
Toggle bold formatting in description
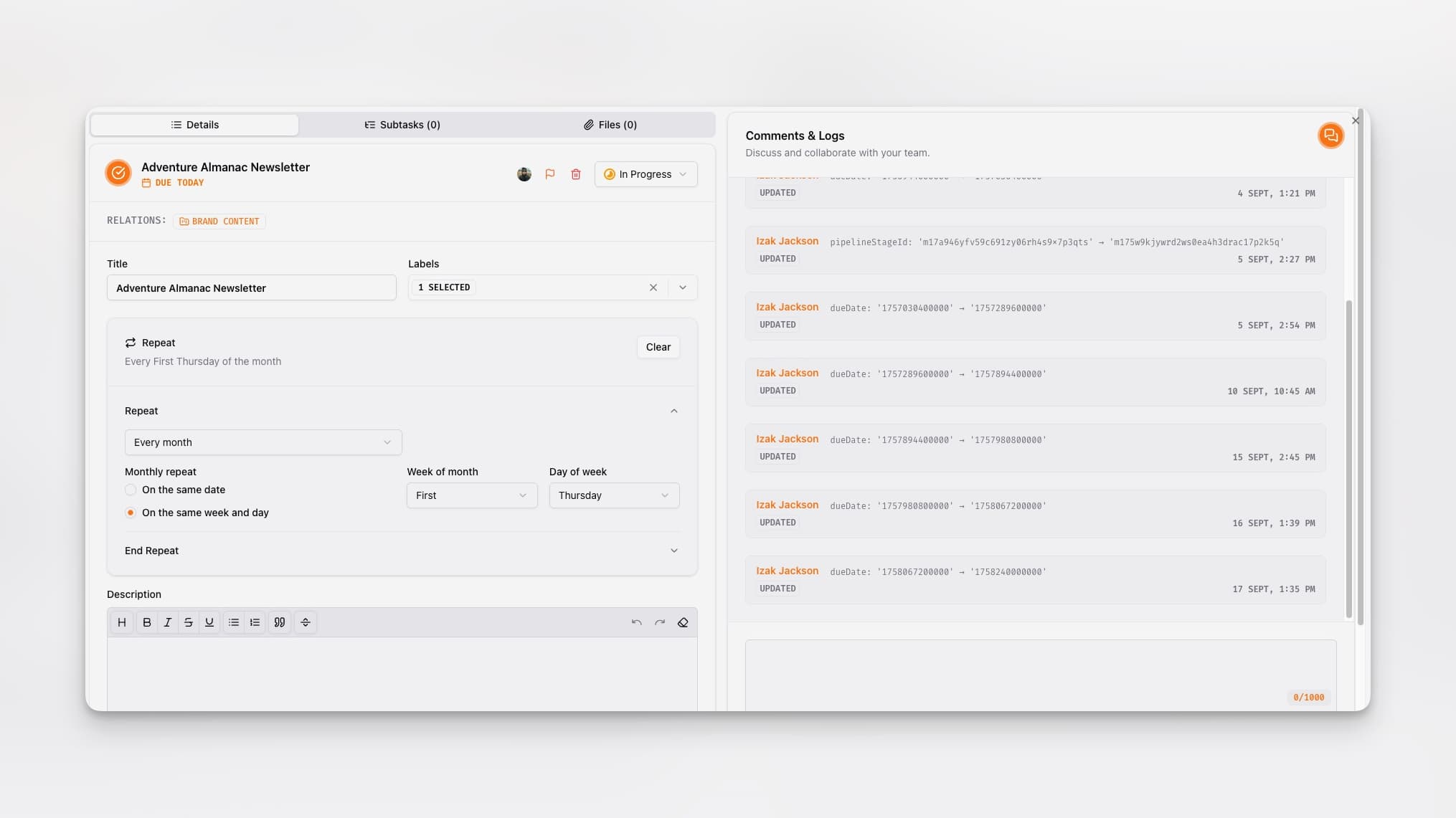tap(147, 622)
